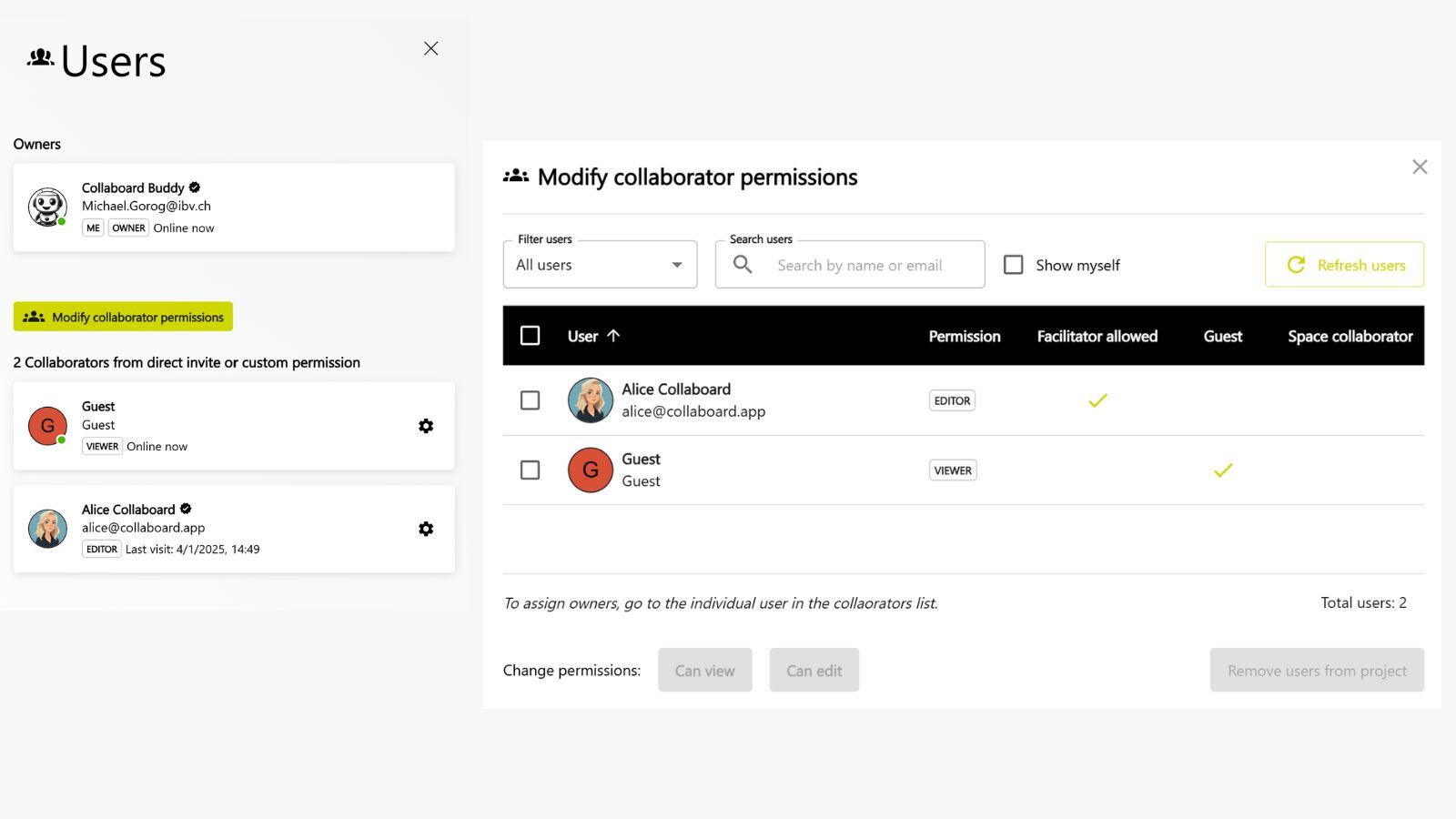Screen dimensions: 1456x819
Task: Open settings gear next to Alice Collaboard
Action: [426, 528]
